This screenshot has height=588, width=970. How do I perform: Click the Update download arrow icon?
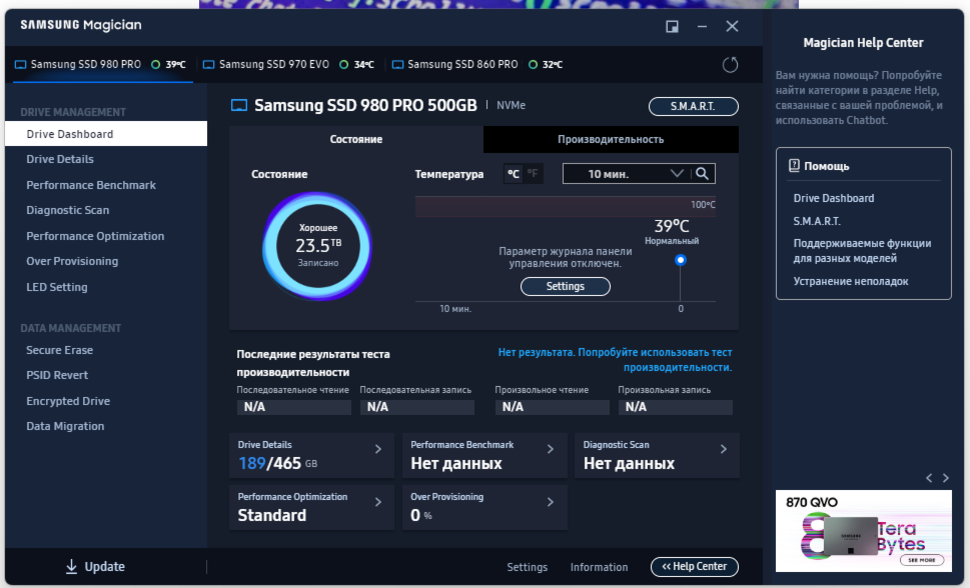71,566
